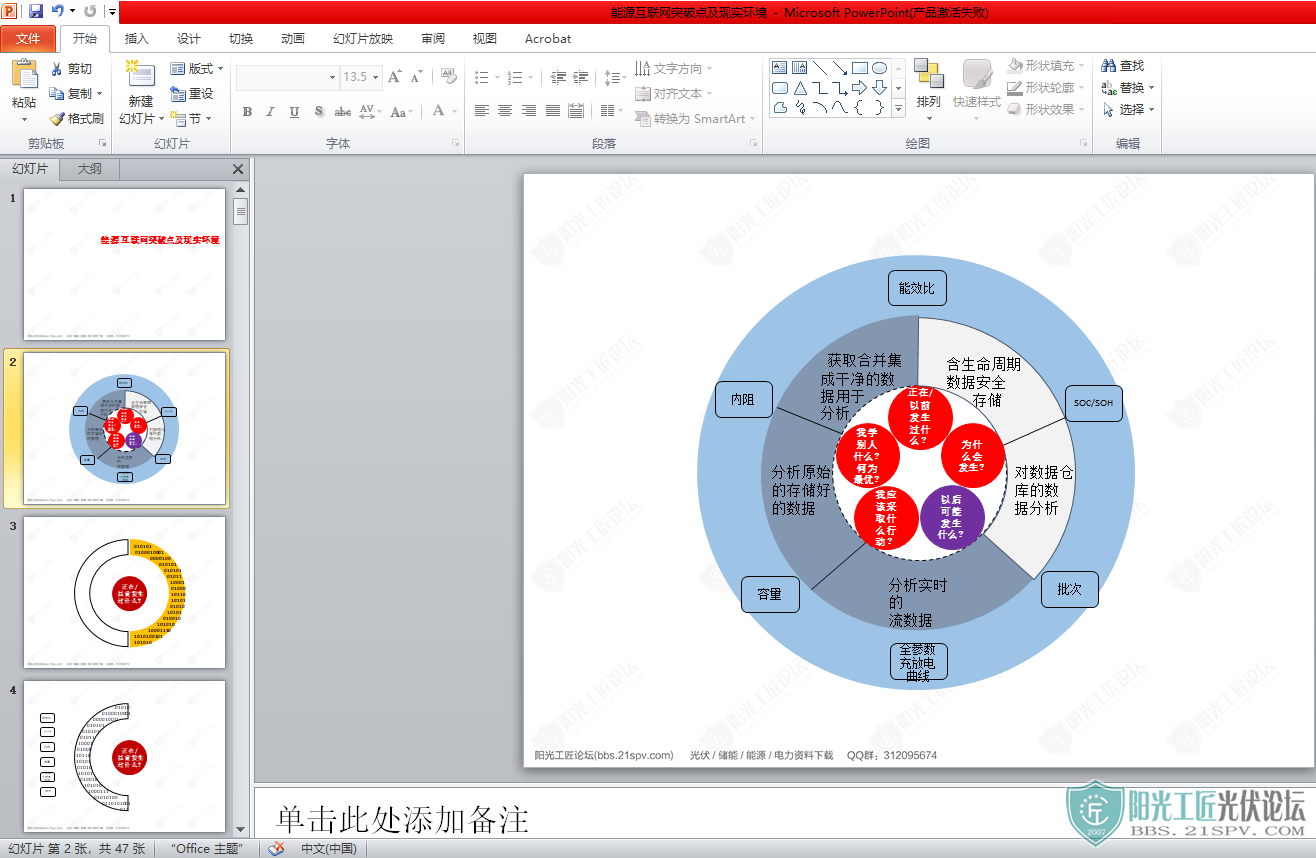Select slide 3 thumbnail
1316x858 pixels.
click(125, 592)
